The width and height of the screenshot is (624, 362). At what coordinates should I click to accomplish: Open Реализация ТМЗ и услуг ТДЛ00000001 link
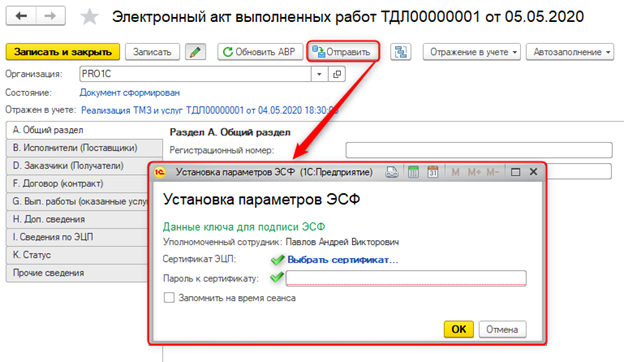click(209, 110)
